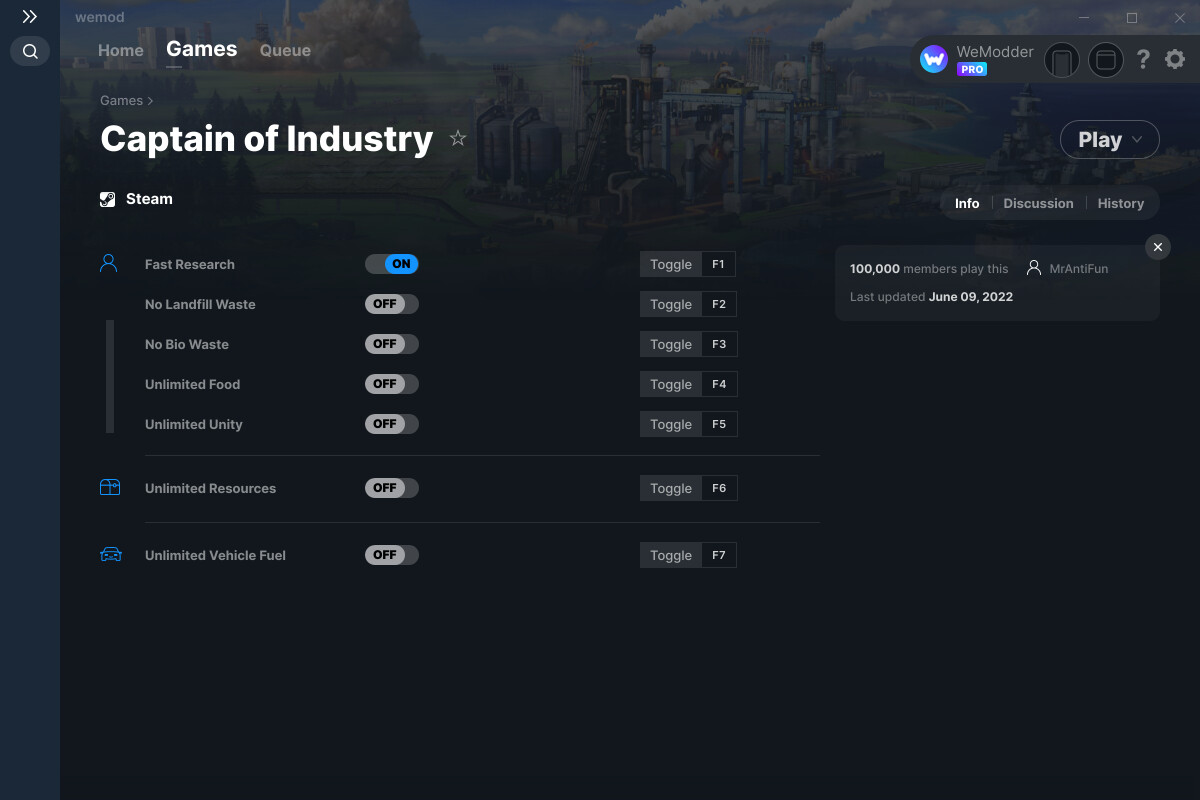The height and width of the screenshot is (800, 1200).
Task: Open the search icon in sidebar
Action: 30,51
